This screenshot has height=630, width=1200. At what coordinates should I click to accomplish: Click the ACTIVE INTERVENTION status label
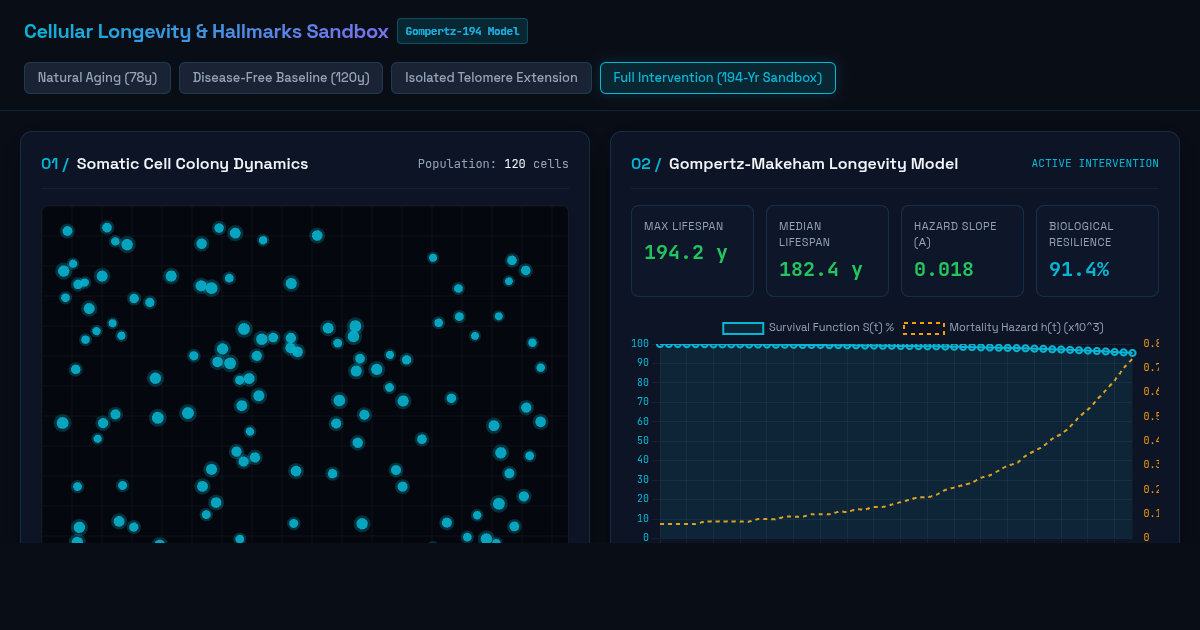[1095, 164]
